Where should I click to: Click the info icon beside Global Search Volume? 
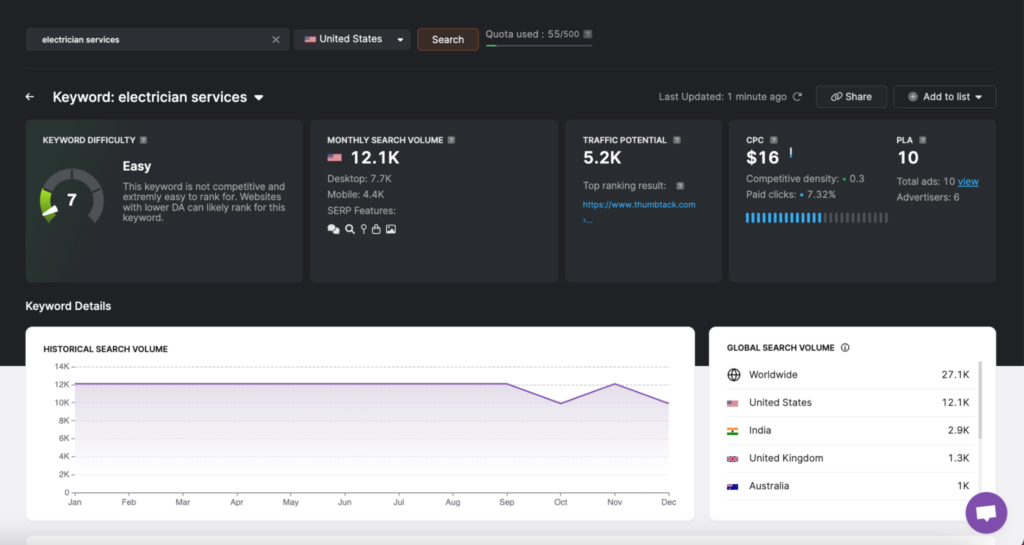[845, 348]
